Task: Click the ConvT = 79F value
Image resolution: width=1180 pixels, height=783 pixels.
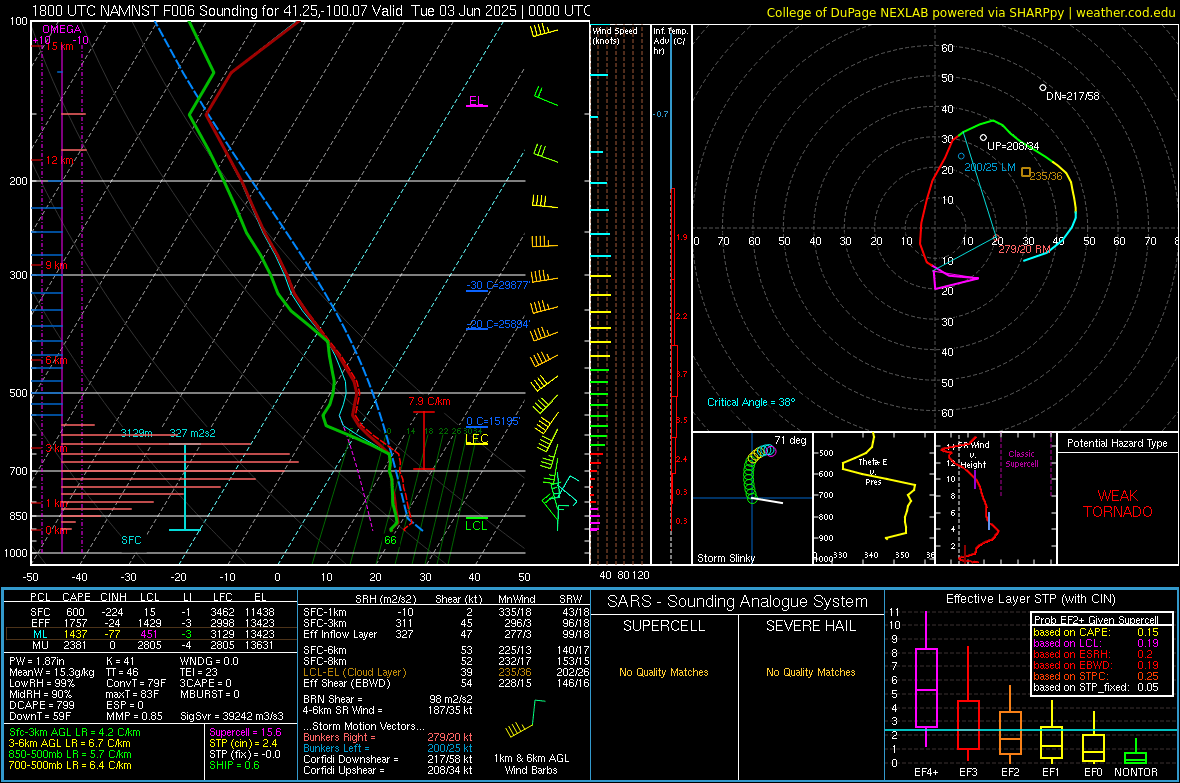Action: point(136,684)
